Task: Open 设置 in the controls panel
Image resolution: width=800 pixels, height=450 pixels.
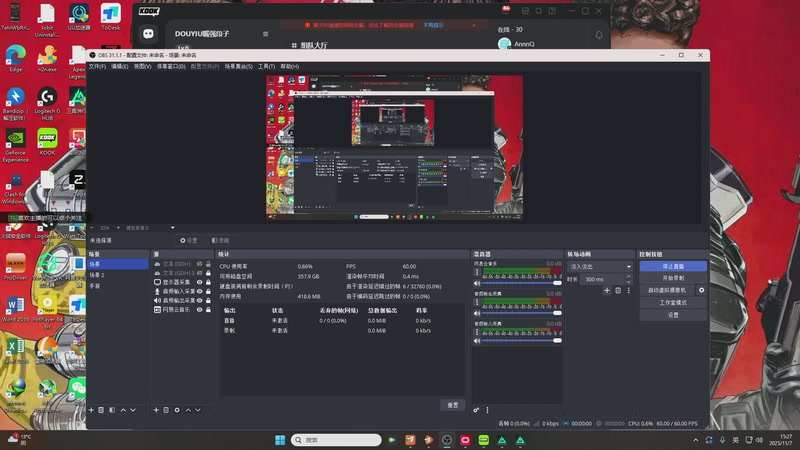Action: pyautogui.click(x=673, y=315)
